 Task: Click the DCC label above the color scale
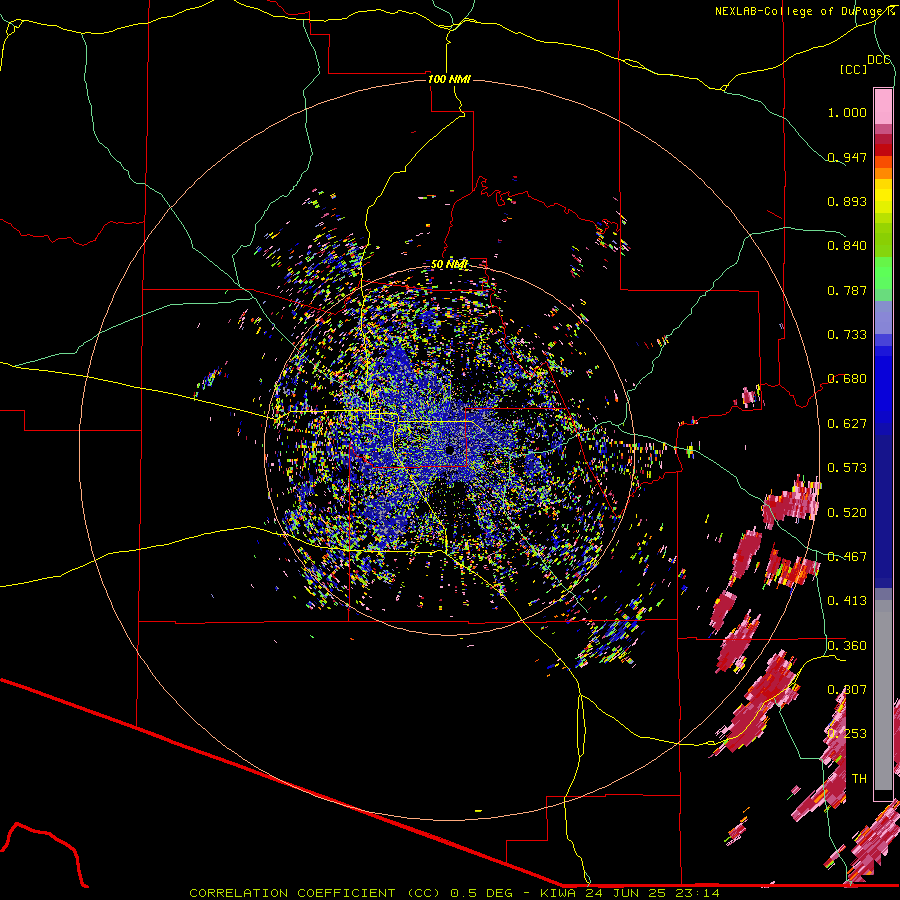879,60
